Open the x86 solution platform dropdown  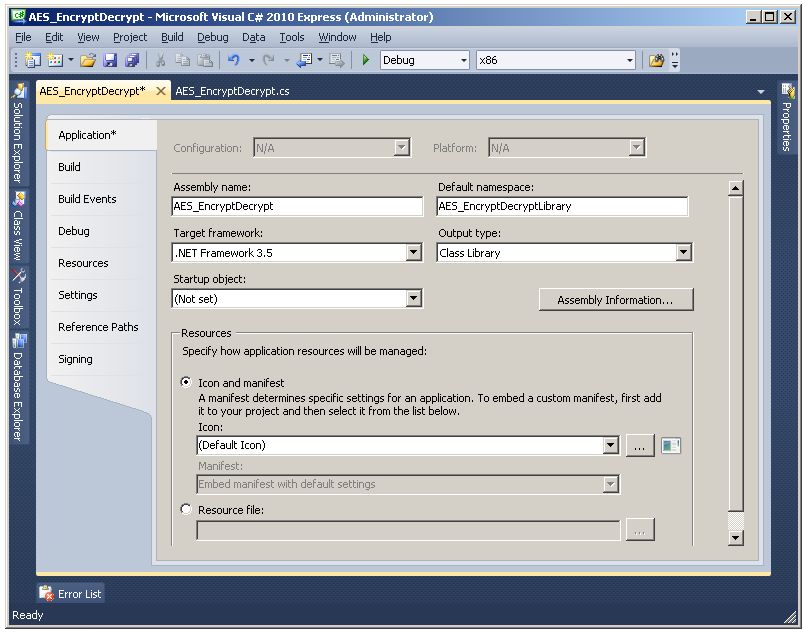[x=556, y=60]
